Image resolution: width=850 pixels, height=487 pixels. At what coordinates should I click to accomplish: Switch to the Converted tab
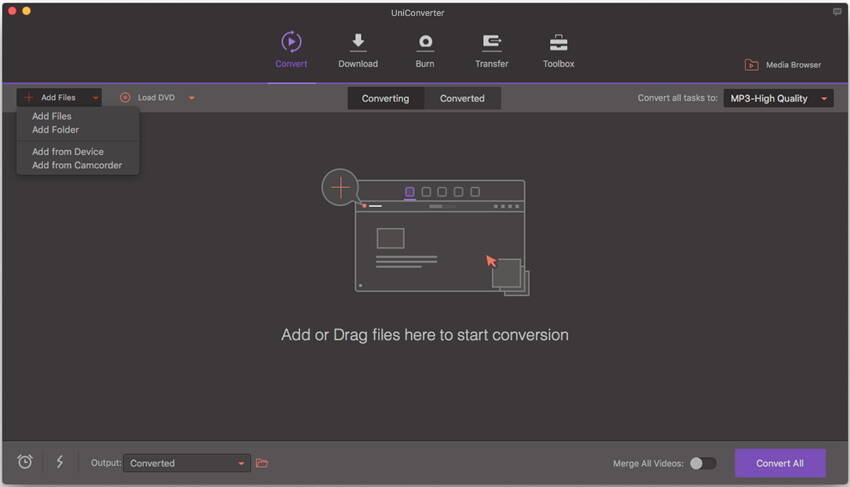462,98
